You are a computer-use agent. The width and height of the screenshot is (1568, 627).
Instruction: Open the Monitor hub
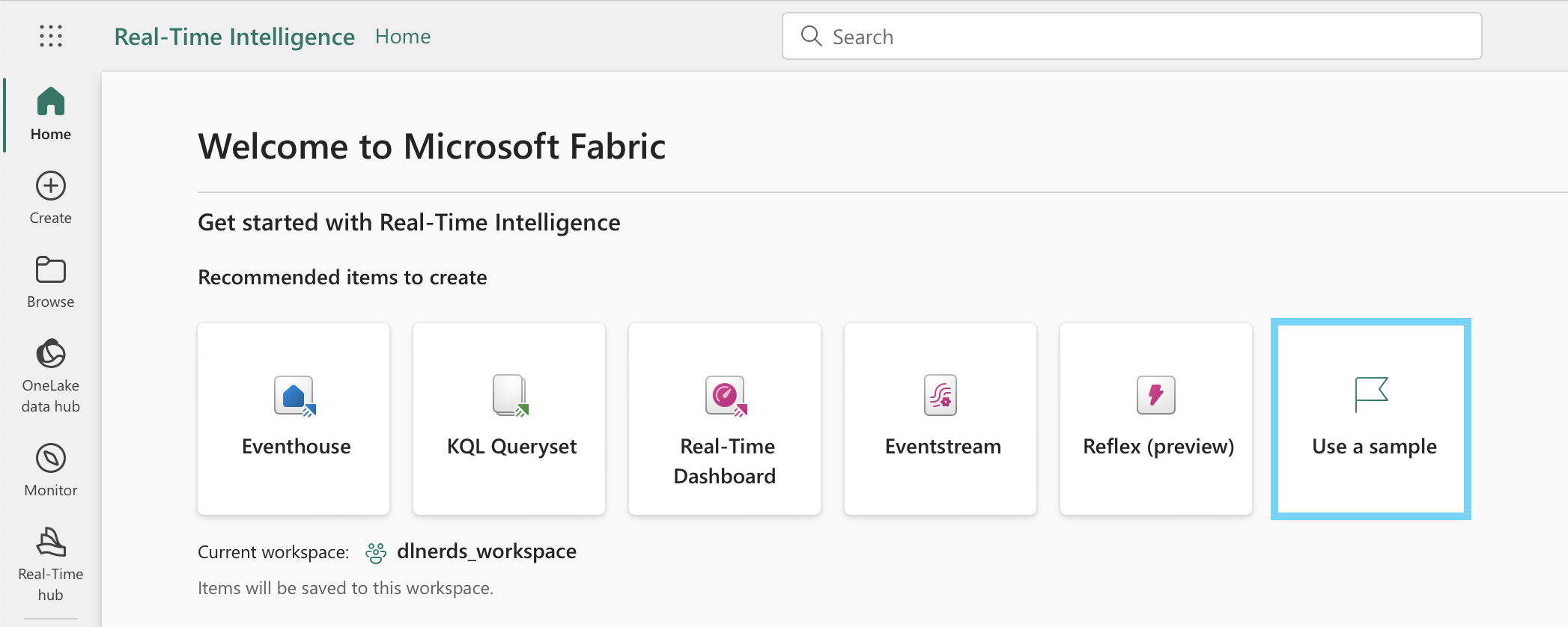(x=51, y=469)
